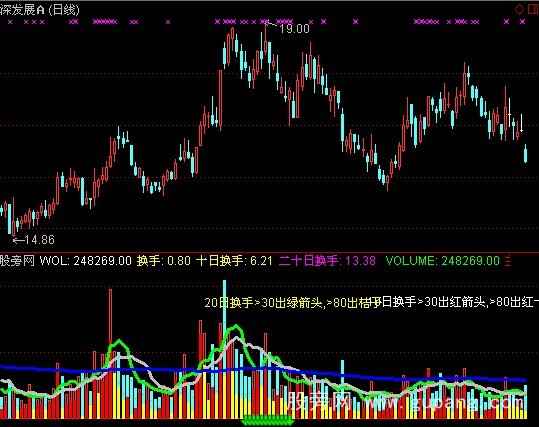Screen dimensions: 539x427
Task: Click the 换手: 0.80 reading
Action: click(164, 261)
